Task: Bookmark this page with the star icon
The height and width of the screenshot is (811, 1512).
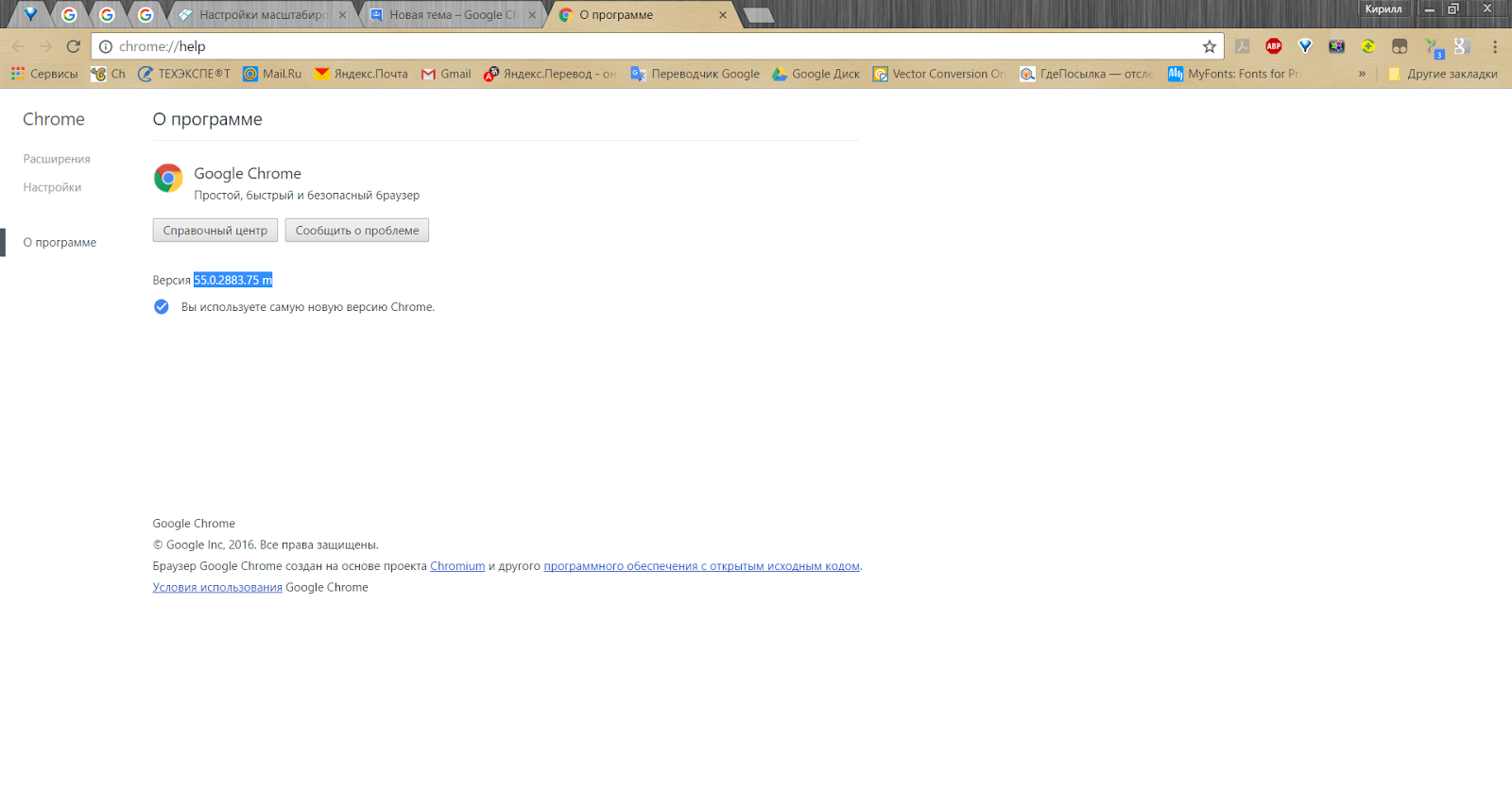Action: tap(1209, 46)
